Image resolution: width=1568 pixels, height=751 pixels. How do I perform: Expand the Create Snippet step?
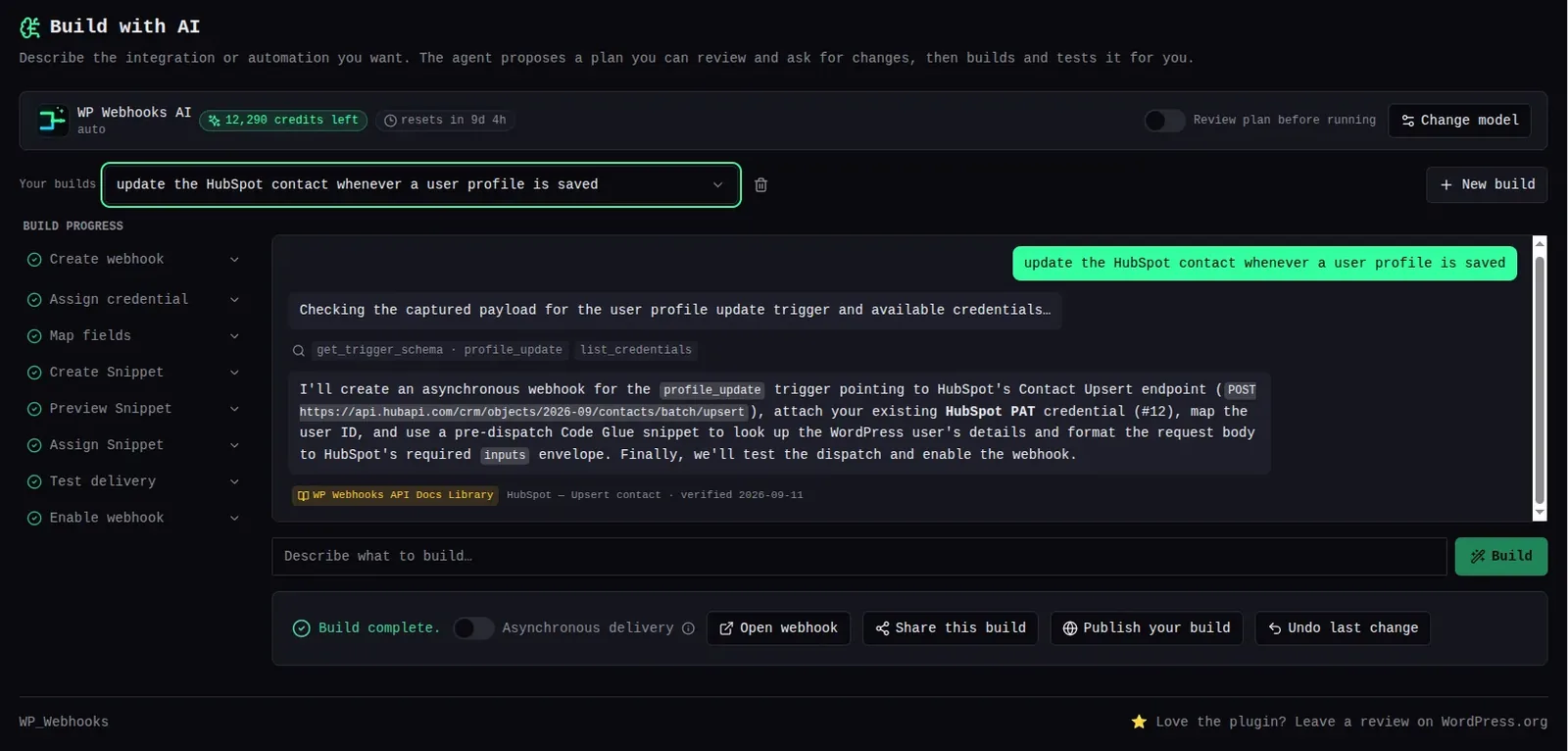pyautogui.click(x=234, y=373)
